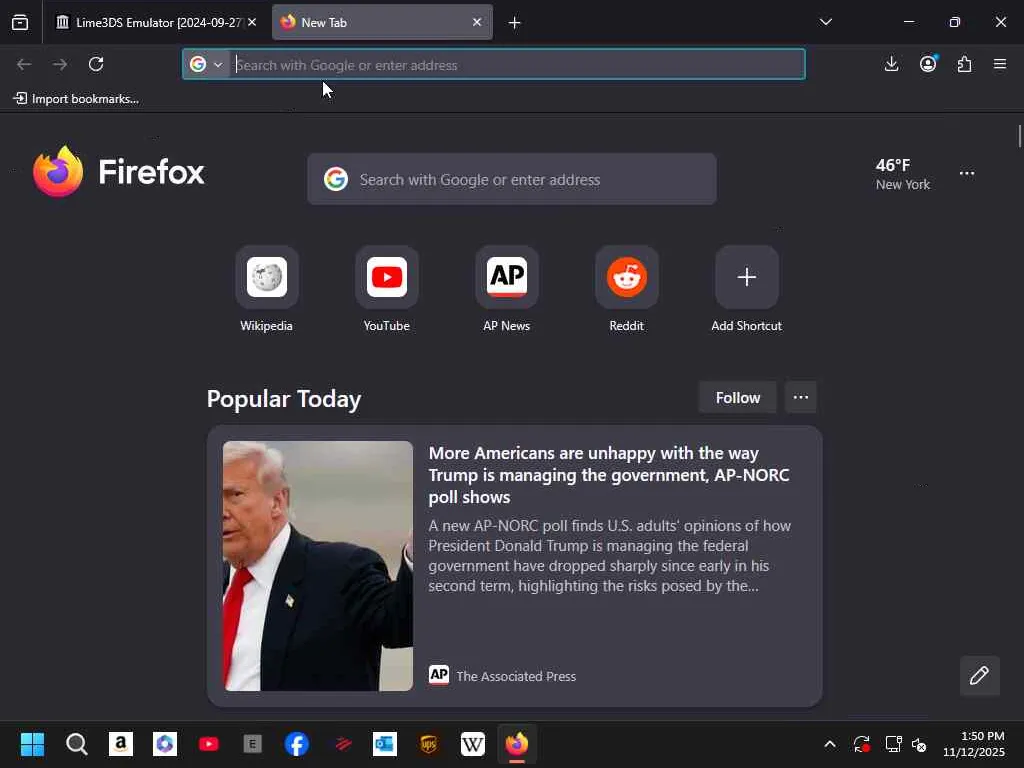The width and height of the screenshot is (1024, 768).
Task: Open the network display tray icon
Action: [893, 744]
